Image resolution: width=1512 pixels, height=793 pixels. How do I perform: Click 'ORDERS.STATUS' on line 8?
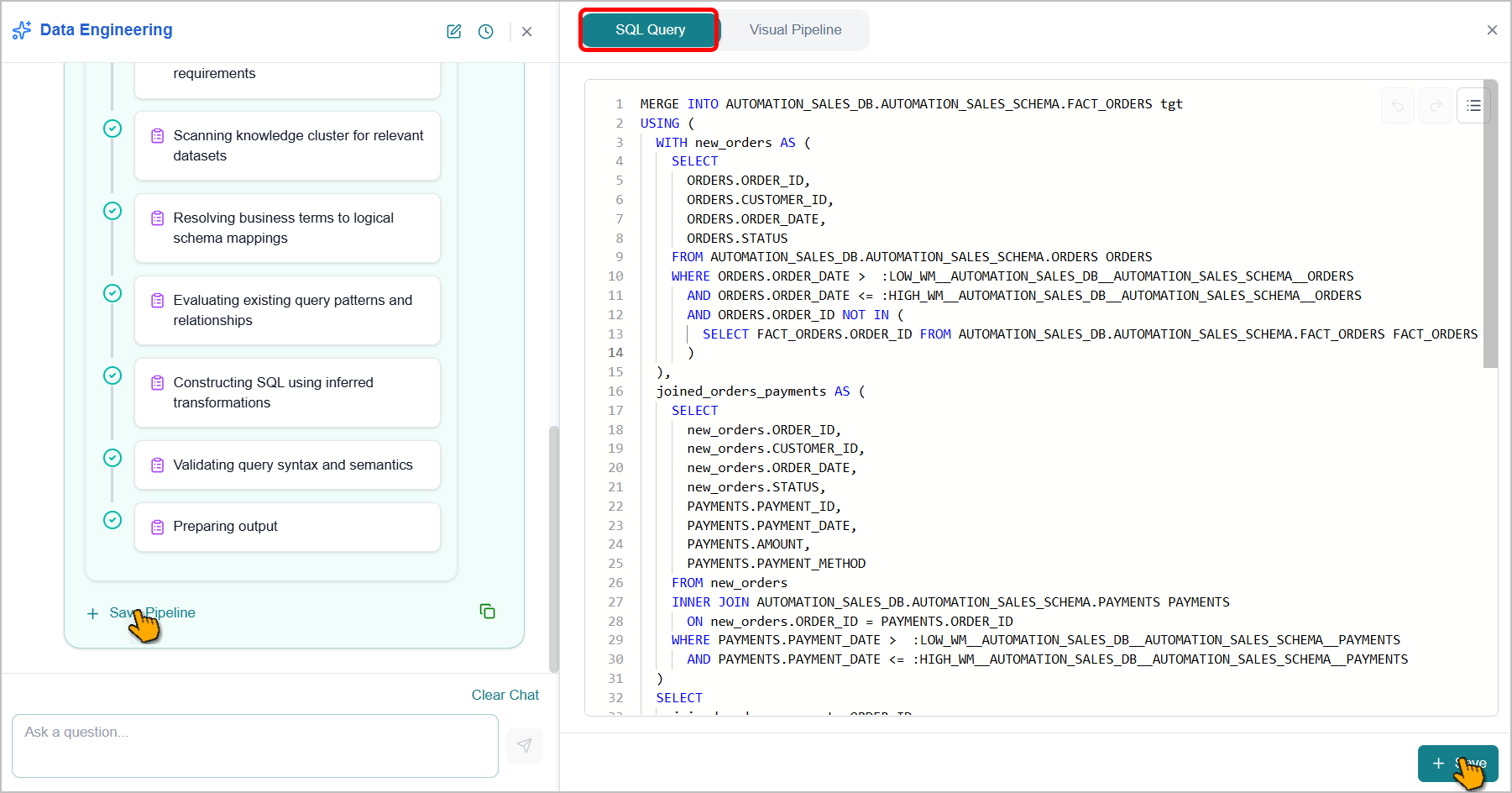(737, 239)
